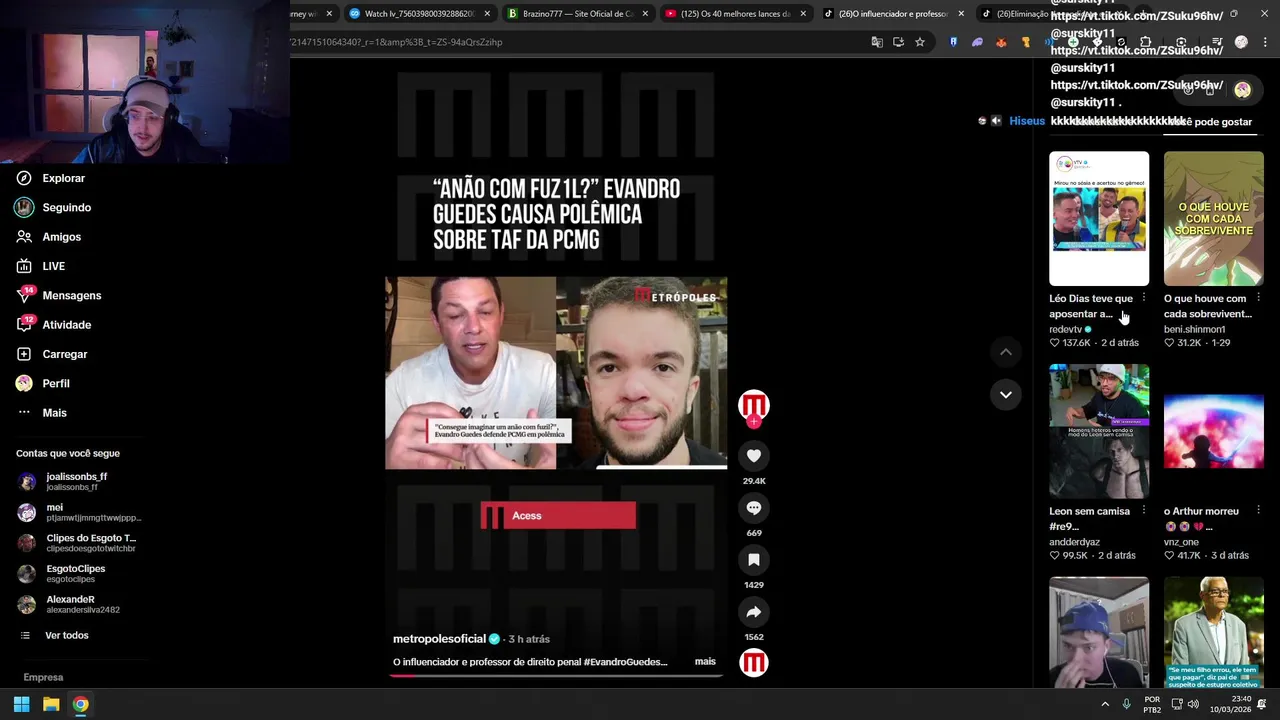The image size is (1280, 720).
Task: Open vnz_one channel link
Action: 1181,542
